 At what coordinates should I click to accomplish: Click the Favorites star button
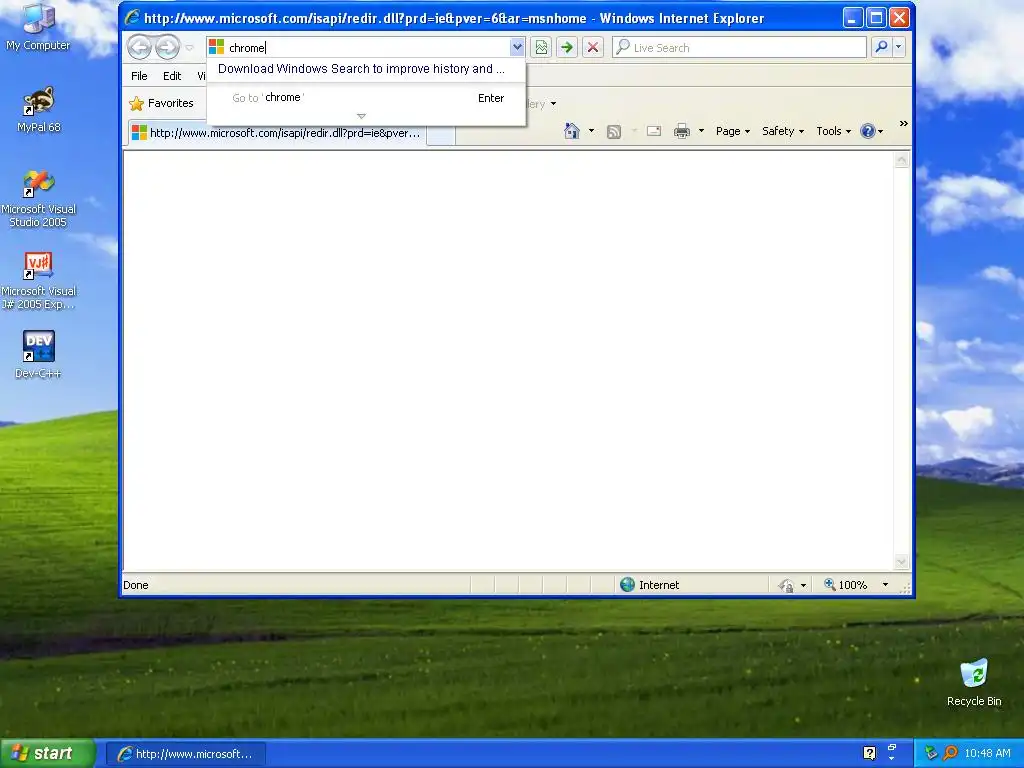tap(161, 103)
